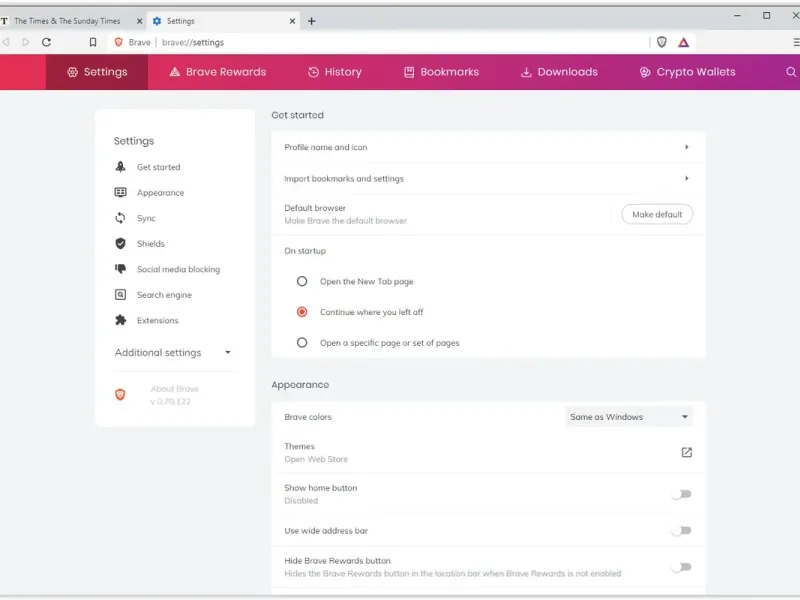The image size is (800, 600).
Task: Click the Brave Shields lion icon in address bar
Action: tap(661, 42)
